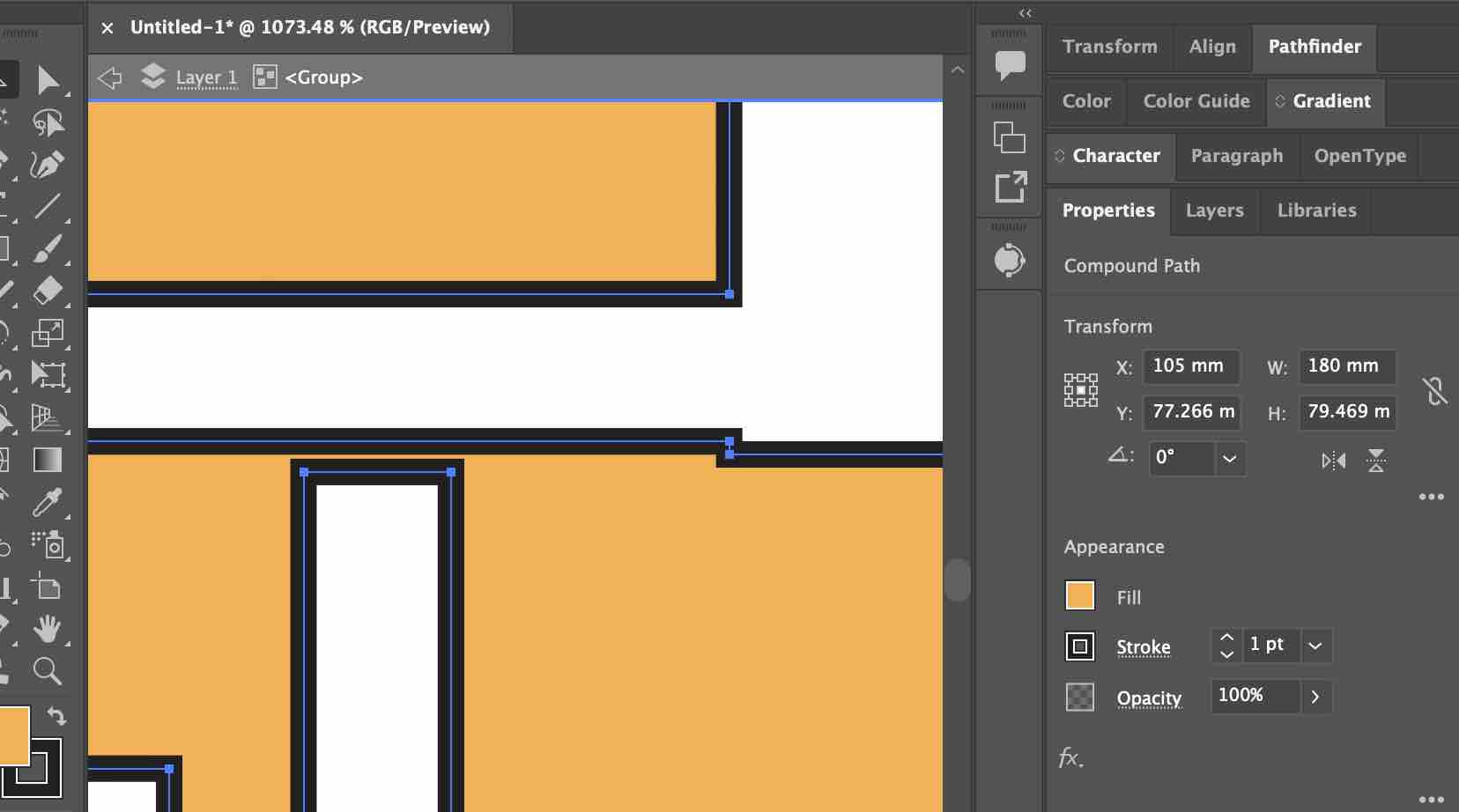Click the Layer 1 breadcrumb link

pos(206,78)
